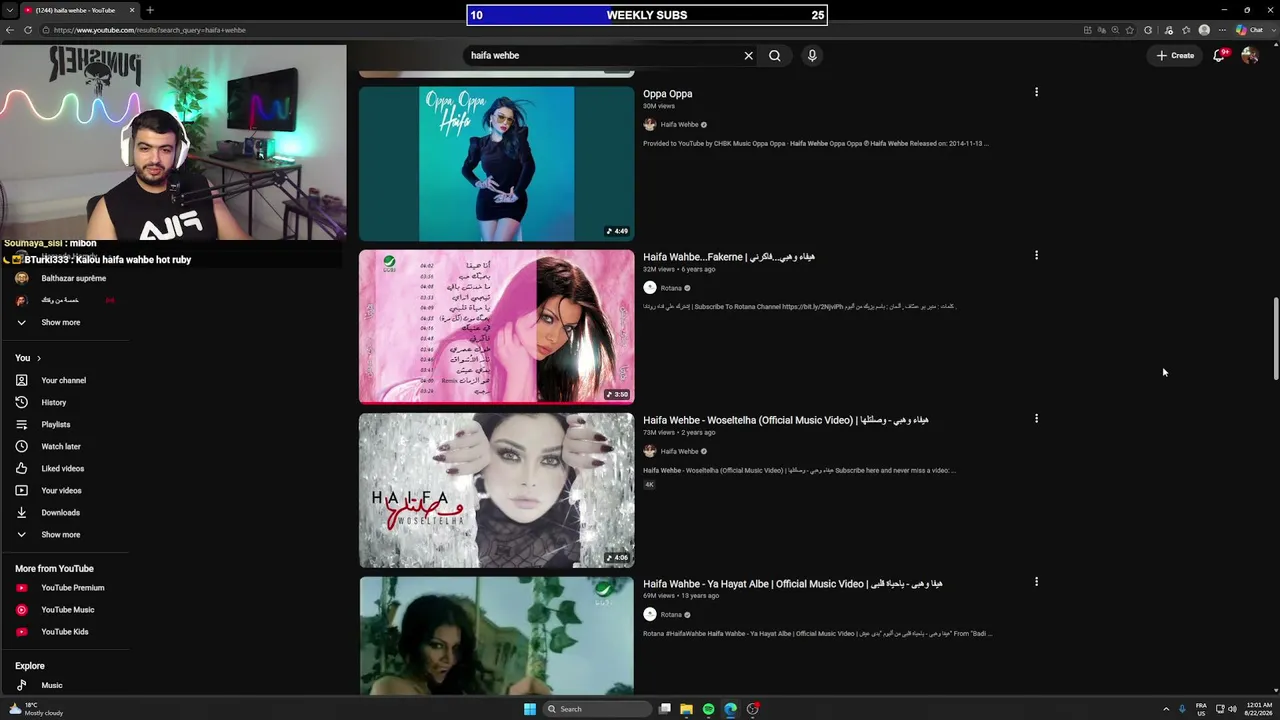Image resolution: width=1280 pixels, height=720 pixels.
Task: Open the more options menu for the Woseltelha video
Action: coord(1036,418)
